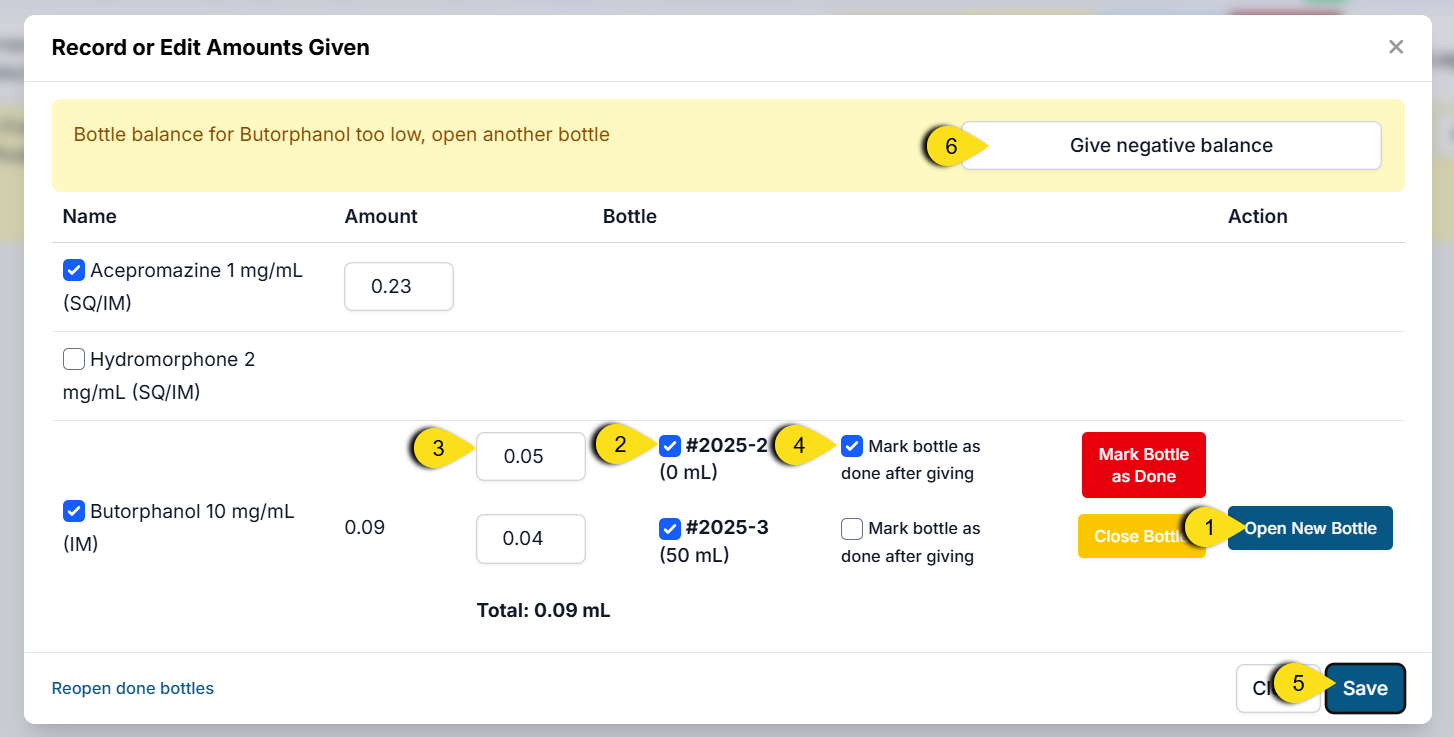Save the recorded amounts
Screen dimensions: 1454x737
(1365, 688)
